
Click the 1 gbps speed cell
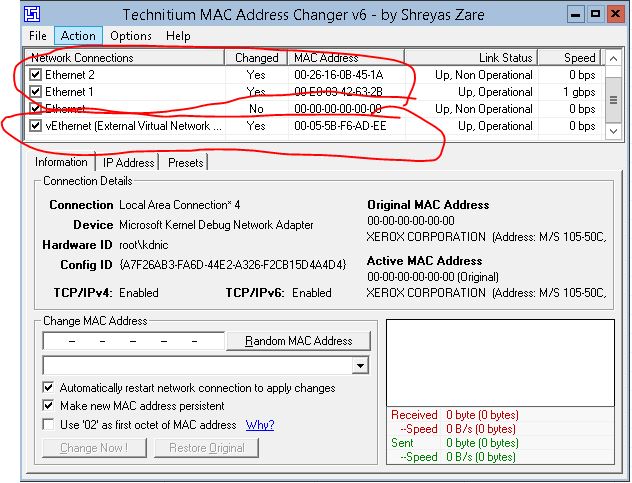579,92
